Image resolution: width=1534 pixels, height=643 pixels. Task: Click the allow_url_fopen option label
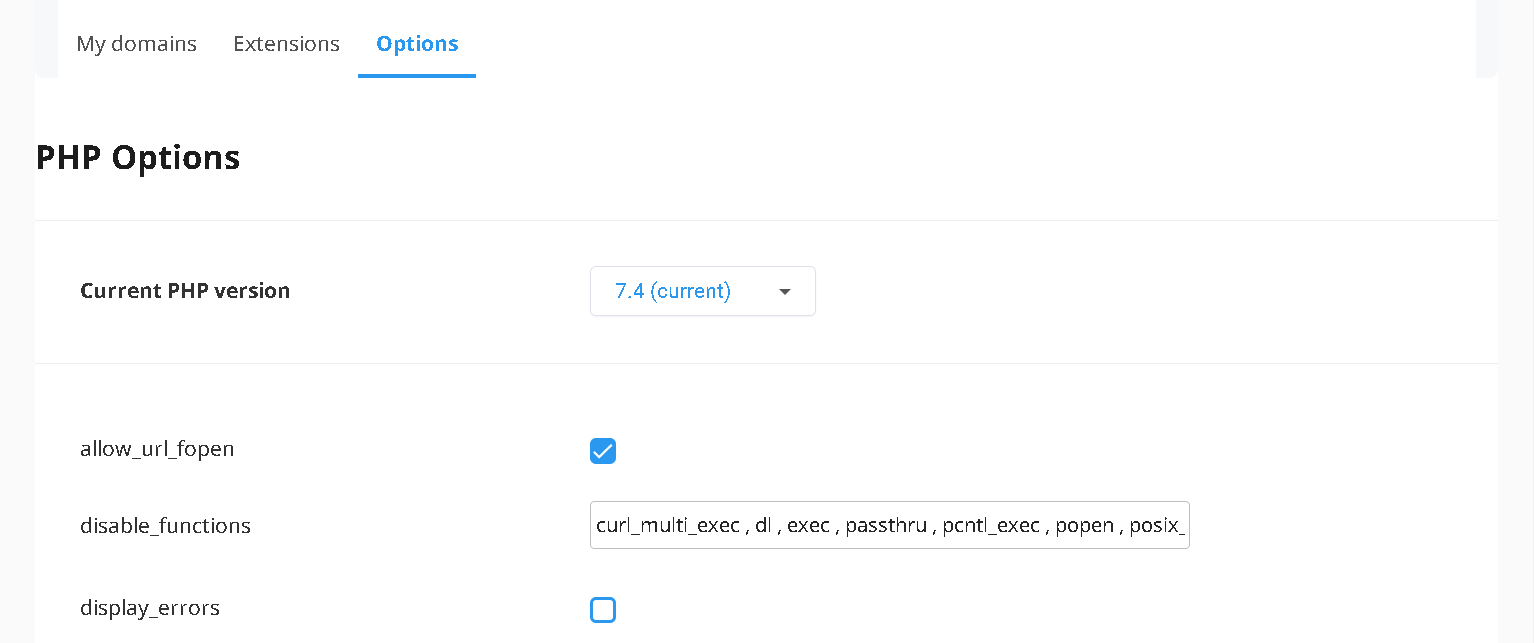pyautogui.click(x=157, y=449)
